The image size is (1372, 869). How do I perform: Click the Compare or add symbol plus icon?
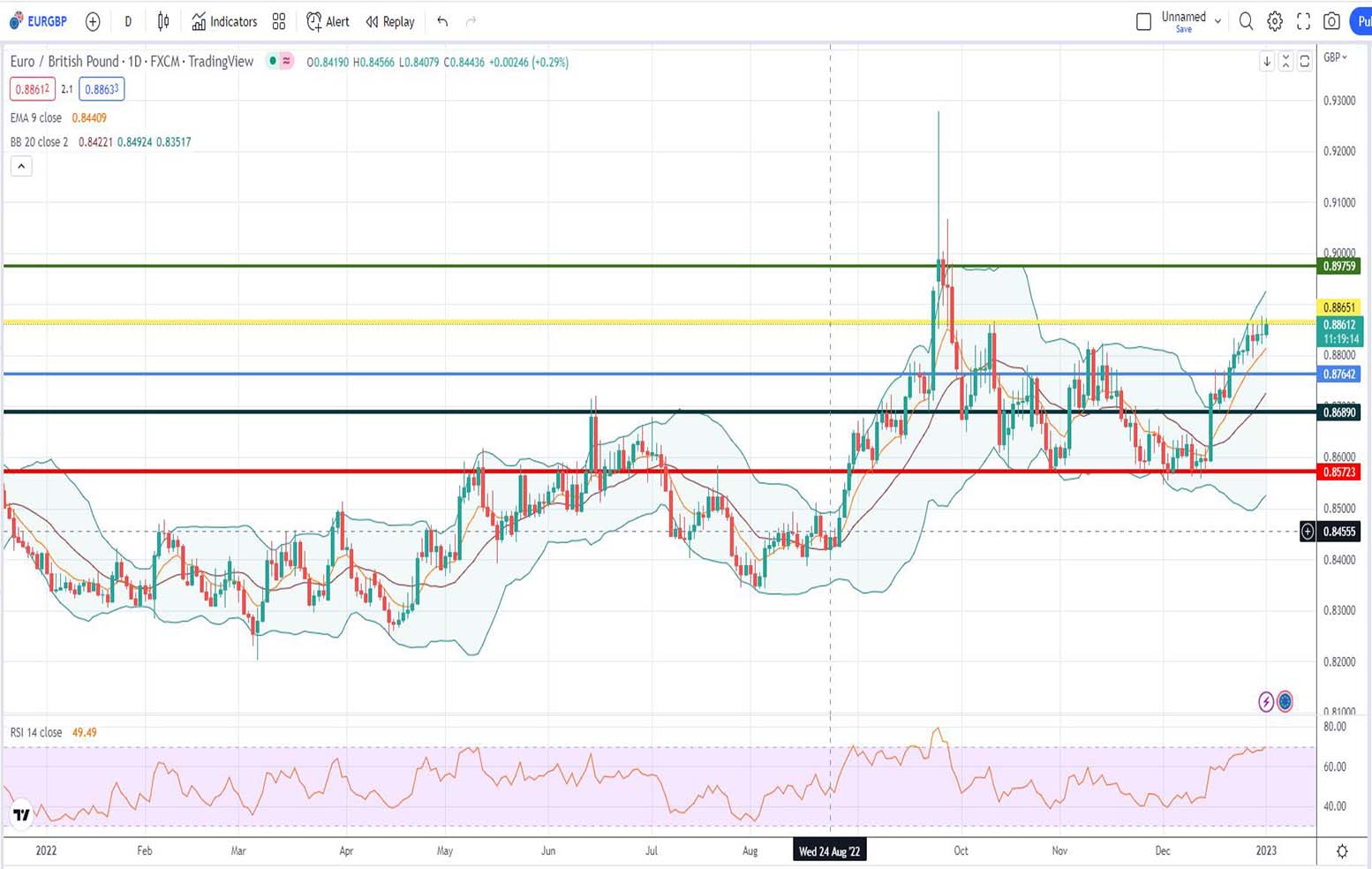(x=93, y=21)
